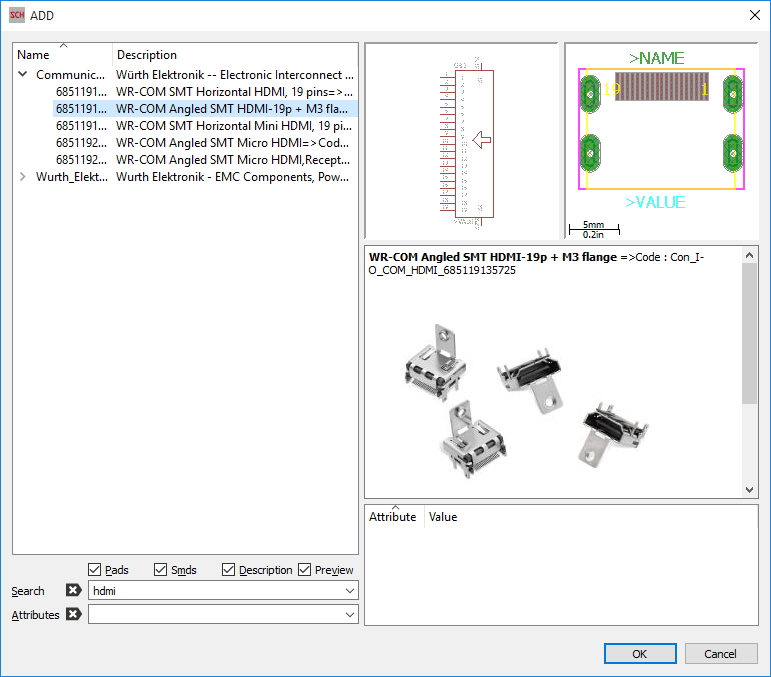Open the Search history dropdown arrow
771x677 pixels.
point(350,590)
